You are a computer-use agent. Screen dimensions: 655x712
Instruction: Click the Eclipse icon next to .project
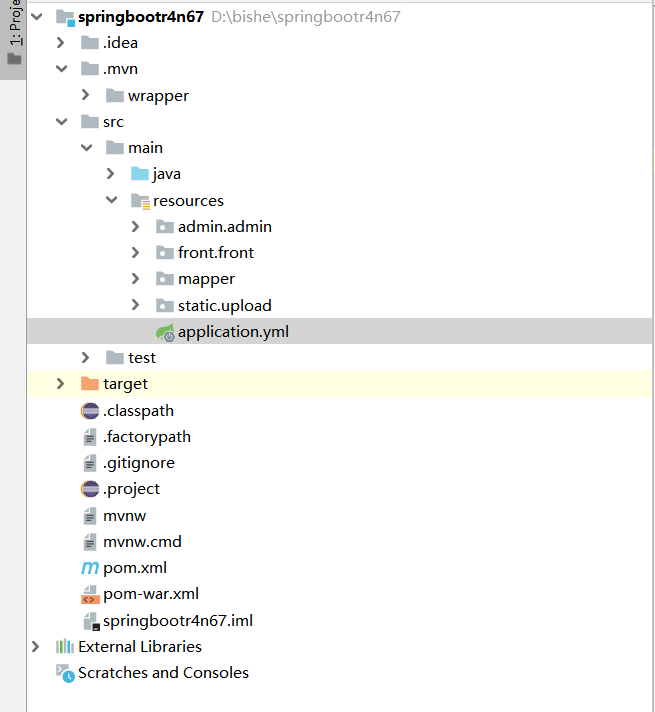[x=90, y=489]
